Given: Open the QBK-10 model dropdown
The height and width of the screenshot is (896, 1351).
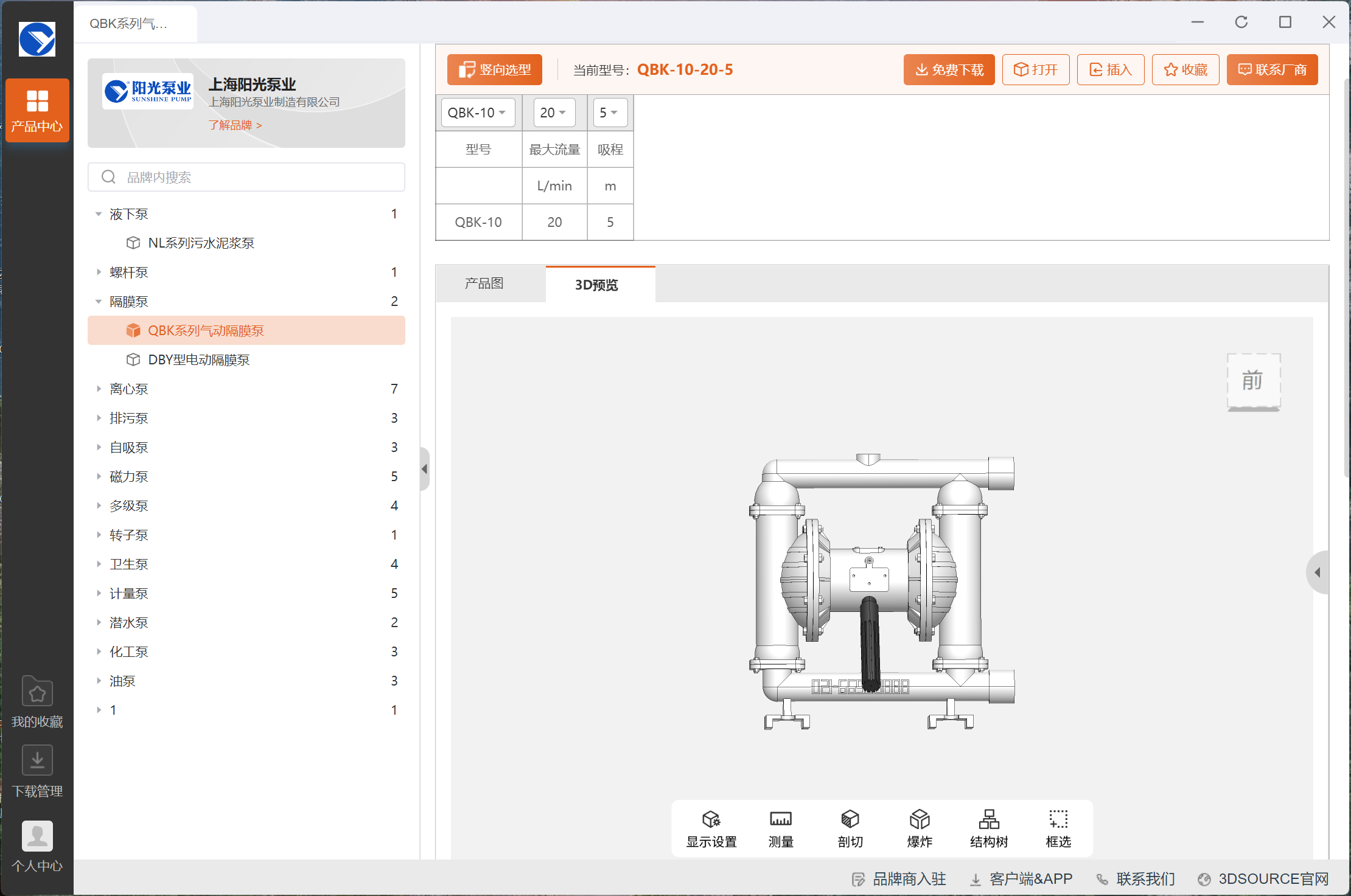Looking at the screenshot, I should click(478, 113).
